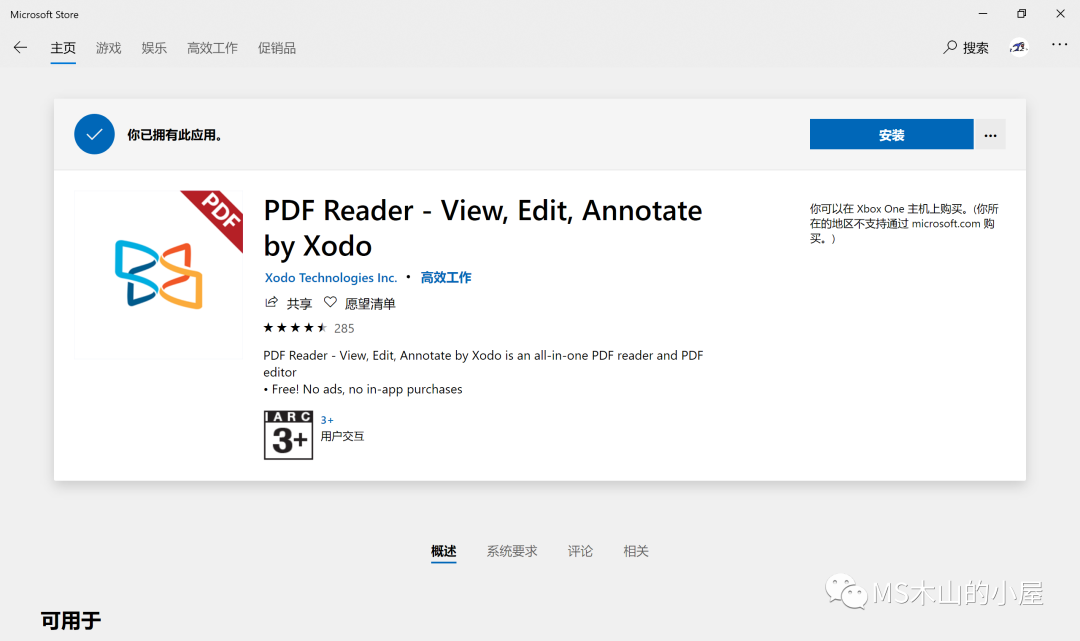Screen dimensions: 1080x641
Task: Switch to 系统要求 section tab
Action: 512,551
